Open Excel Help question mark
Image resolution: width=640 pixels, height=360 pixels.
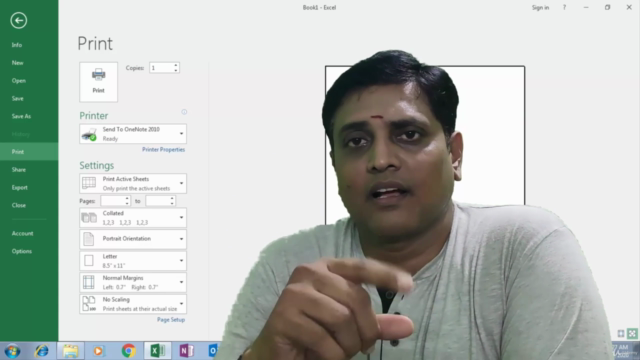(x=564, y=7)
